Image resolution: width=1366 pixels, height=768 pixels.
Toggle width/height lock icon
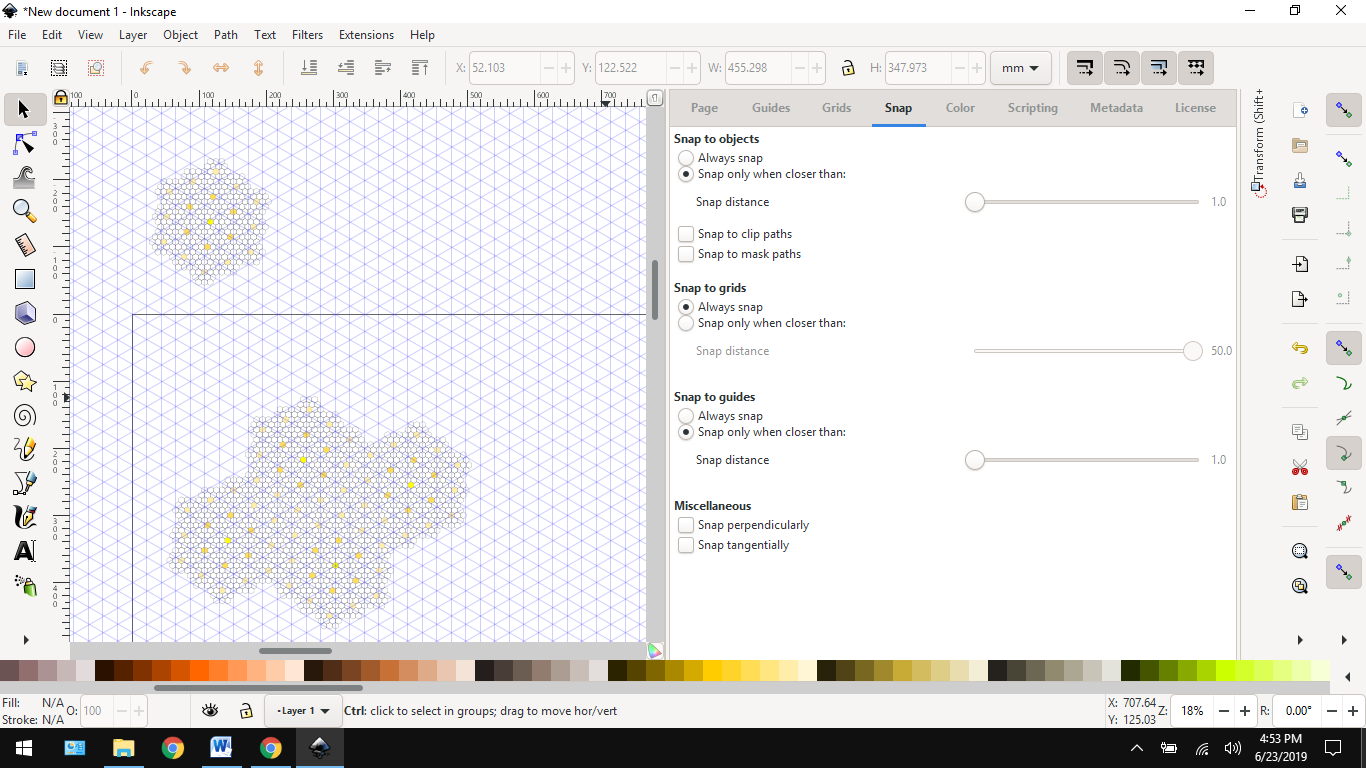pyautogui.click(x=848, y=68)
